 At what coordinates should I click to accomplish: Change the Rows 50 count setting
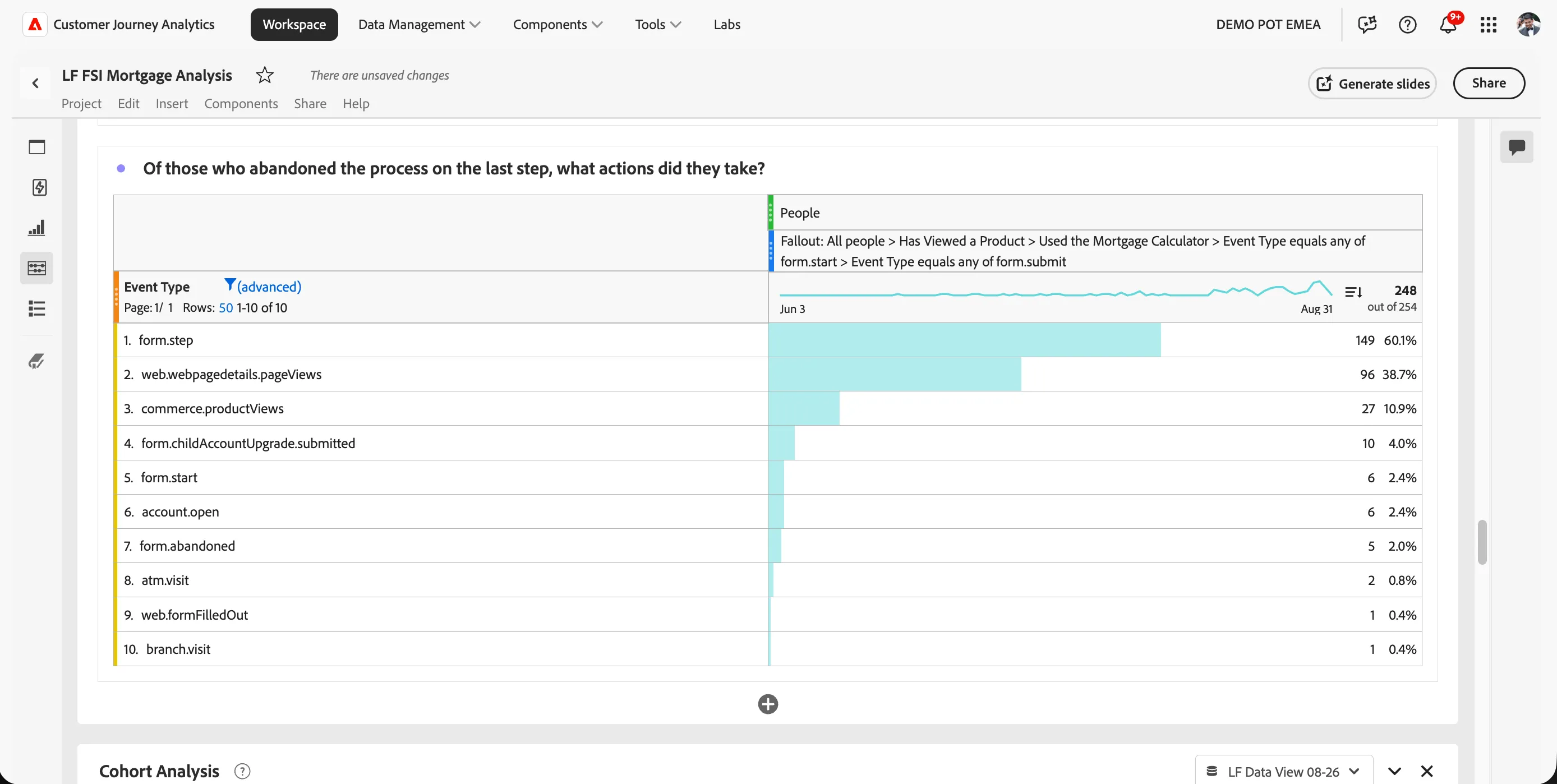[225, 307]
